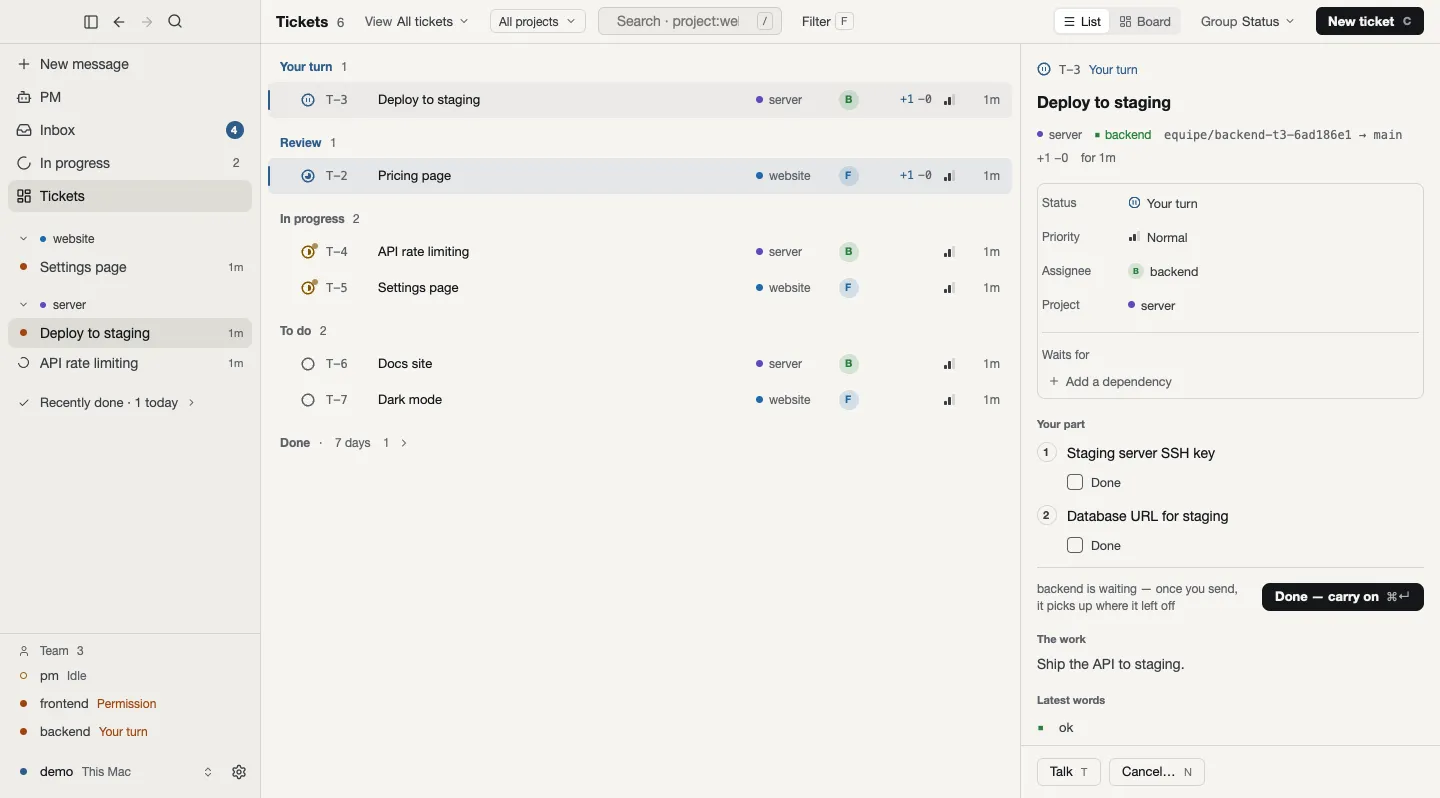Click the New ticket button

point(1370,21)
